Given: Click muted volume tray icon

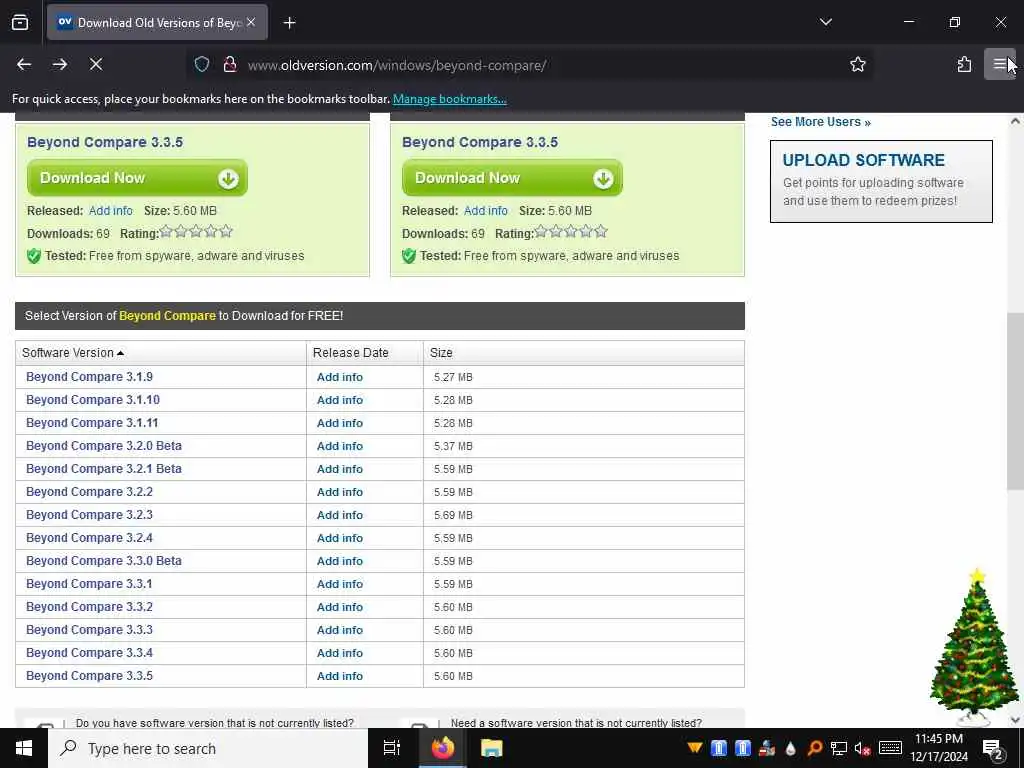Looking at the screenshot, I should [863, 748].
